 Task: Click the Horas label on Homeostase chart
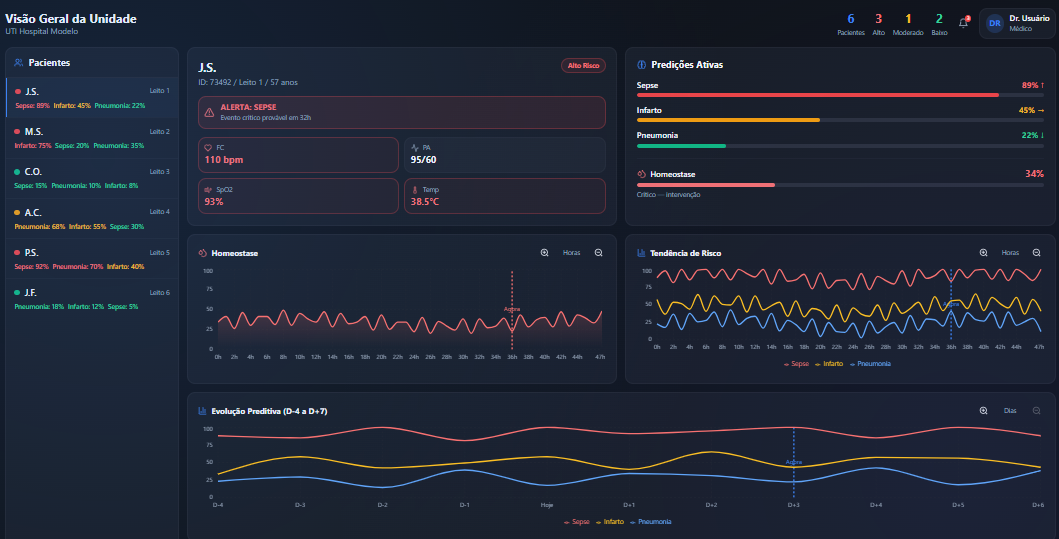point(571,253)
